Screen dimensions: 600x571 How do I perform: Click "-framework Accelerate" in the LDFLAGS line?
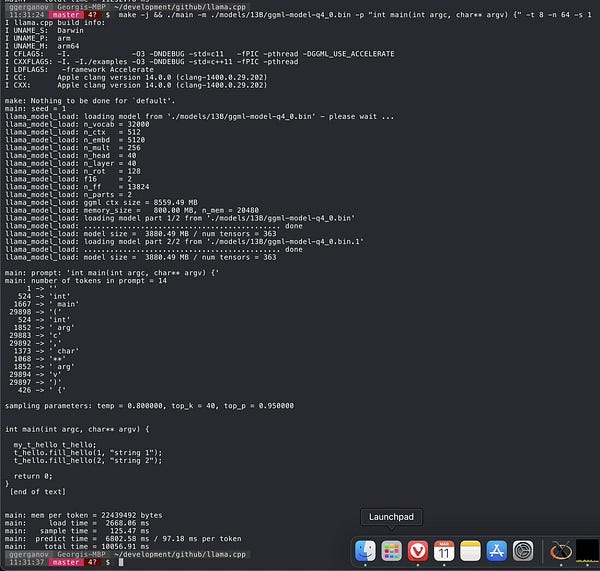click(108, 70)
